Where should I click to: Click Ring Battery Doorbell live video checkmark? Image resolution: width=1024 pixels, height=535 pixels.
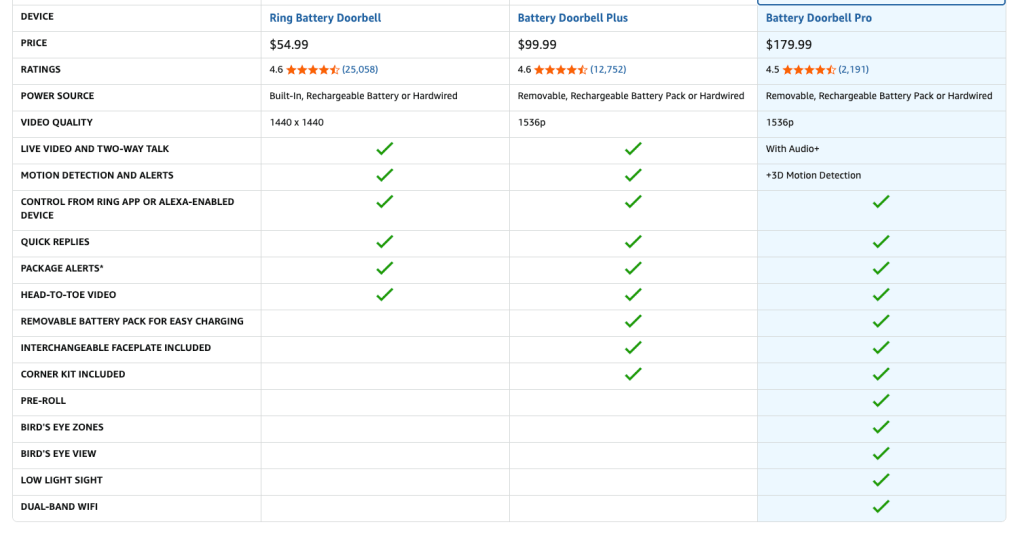click(x=384, y=149)
